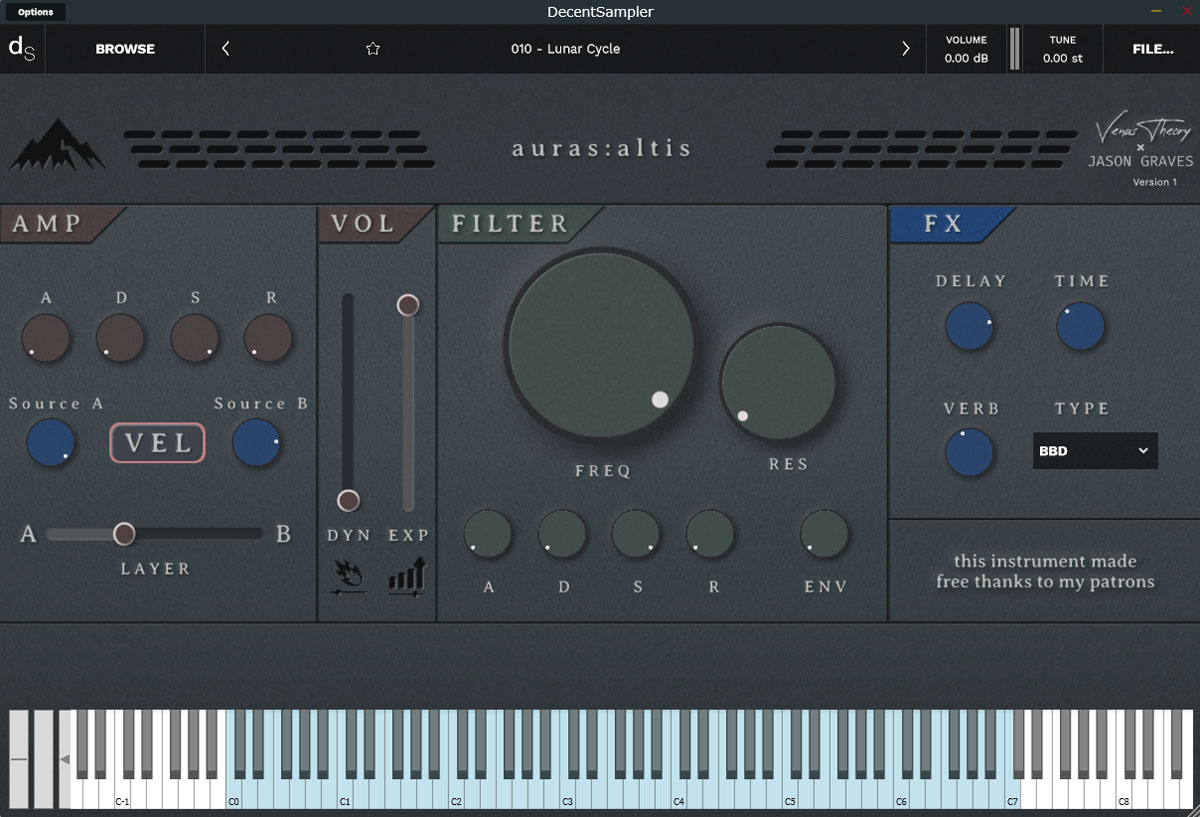Open the FILE... menu
This screenshot has width=1200, height=817.
coord(1152,49)
